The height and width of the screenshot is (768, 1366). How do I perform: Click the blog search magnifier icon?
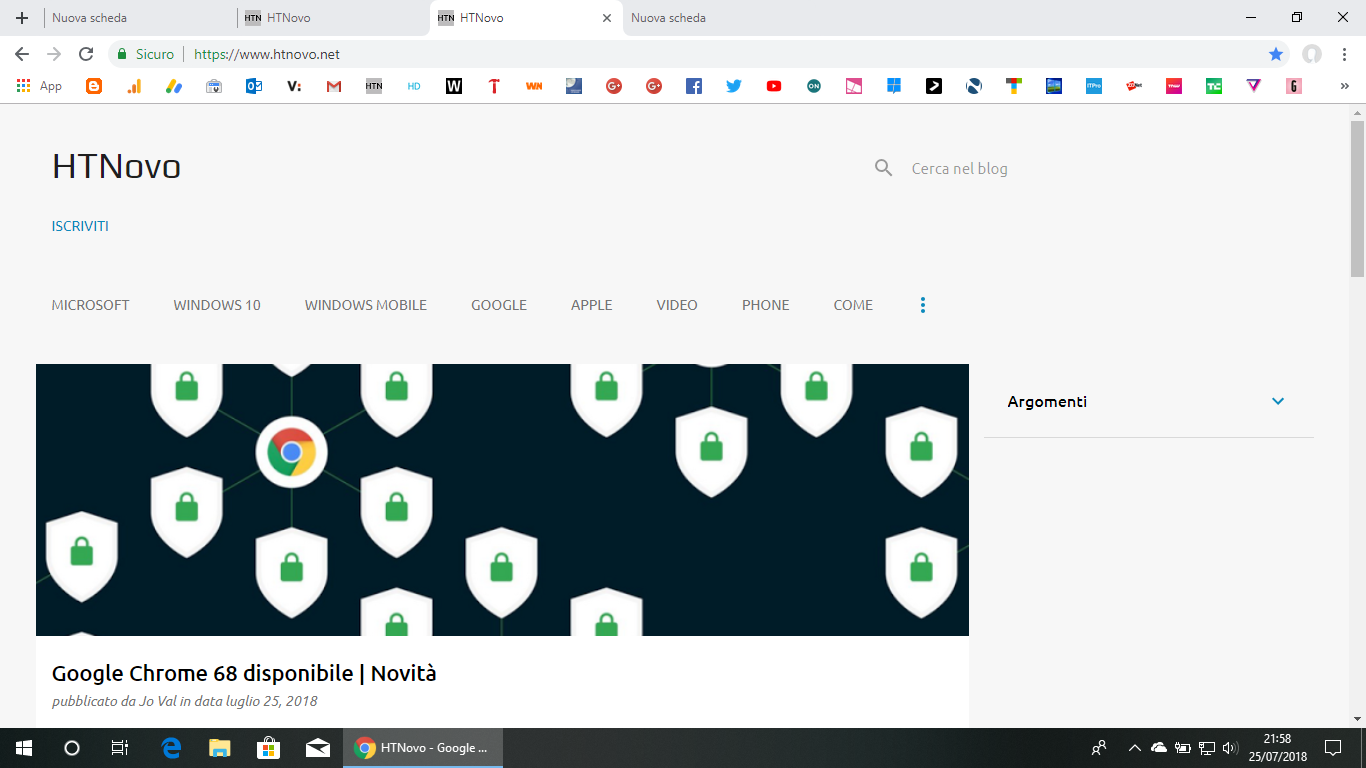[x=883, y=168]
